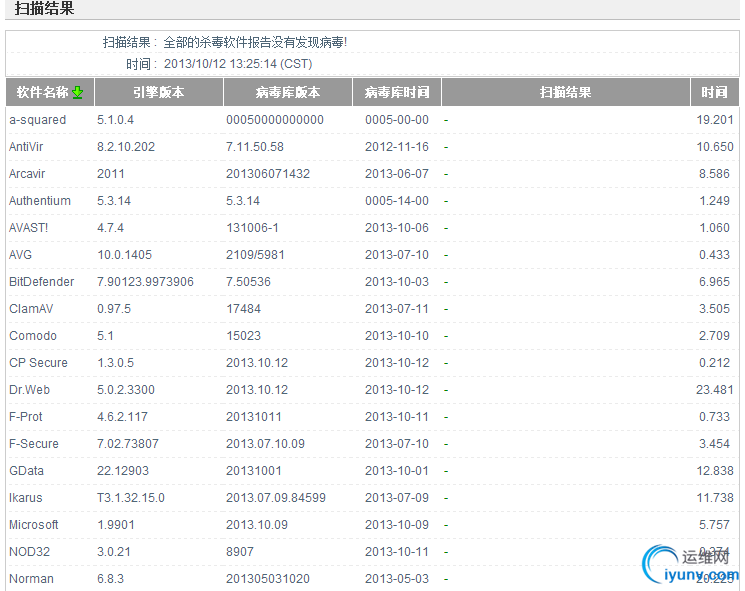Click the 病毒库版本 column header
The image size is (745, 591).
pyautogui.click(x=288, y=92)
